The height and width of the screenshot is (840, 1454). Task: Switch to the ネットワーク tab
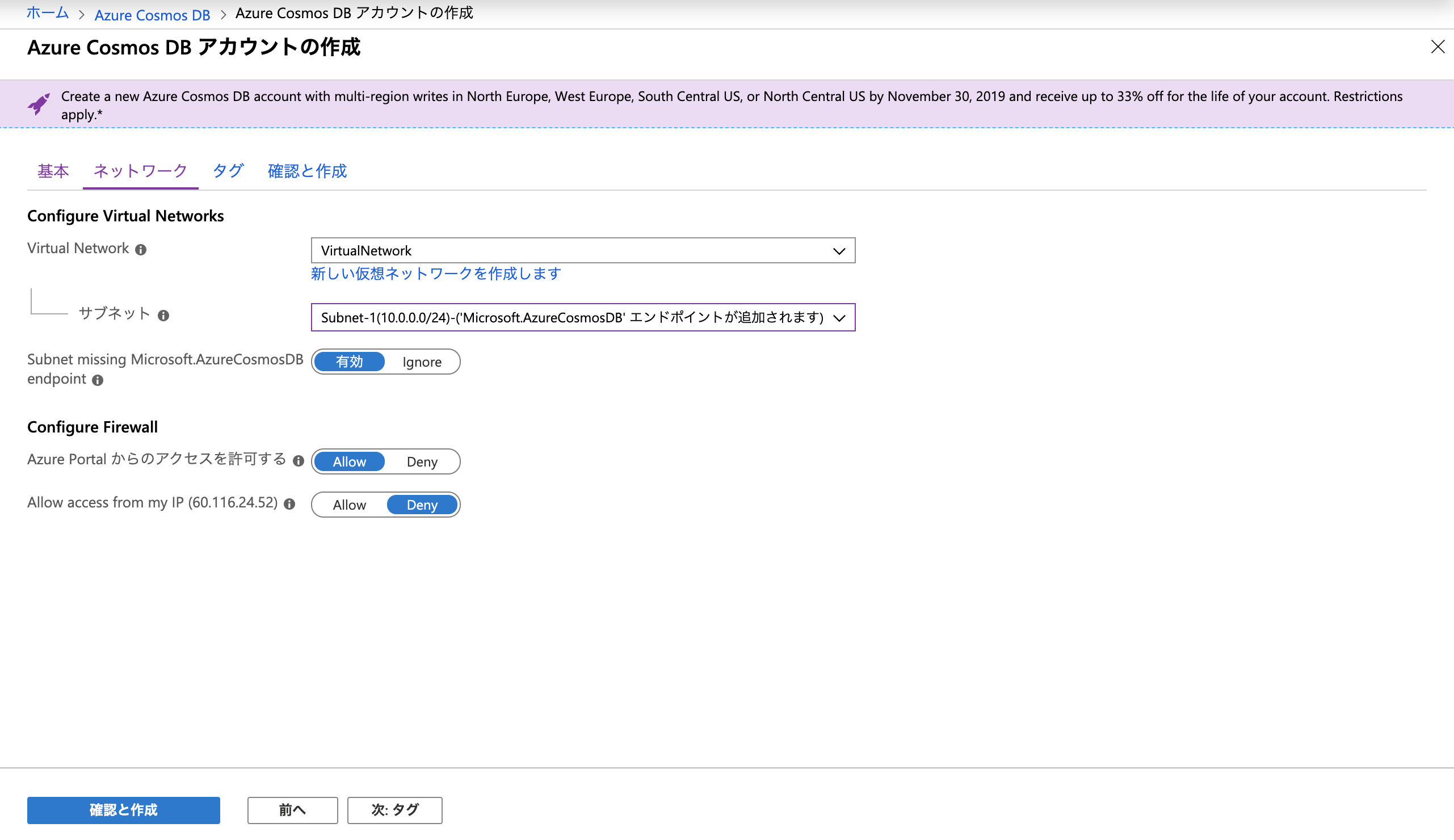140,171
